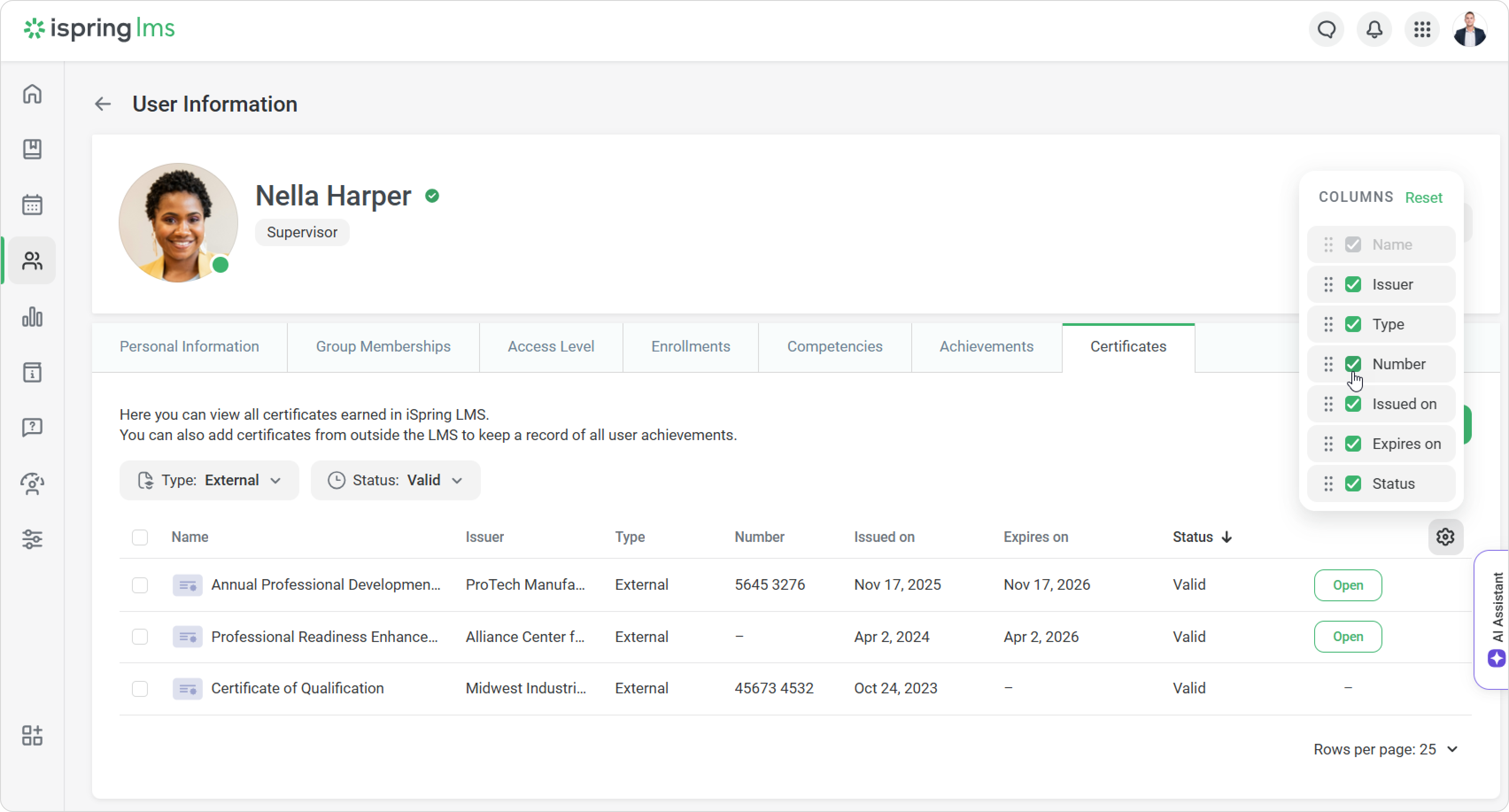This screenshot has width=1509, height=812.
Task: Open the apps grid icon
Action: [x=1422, y=29]
